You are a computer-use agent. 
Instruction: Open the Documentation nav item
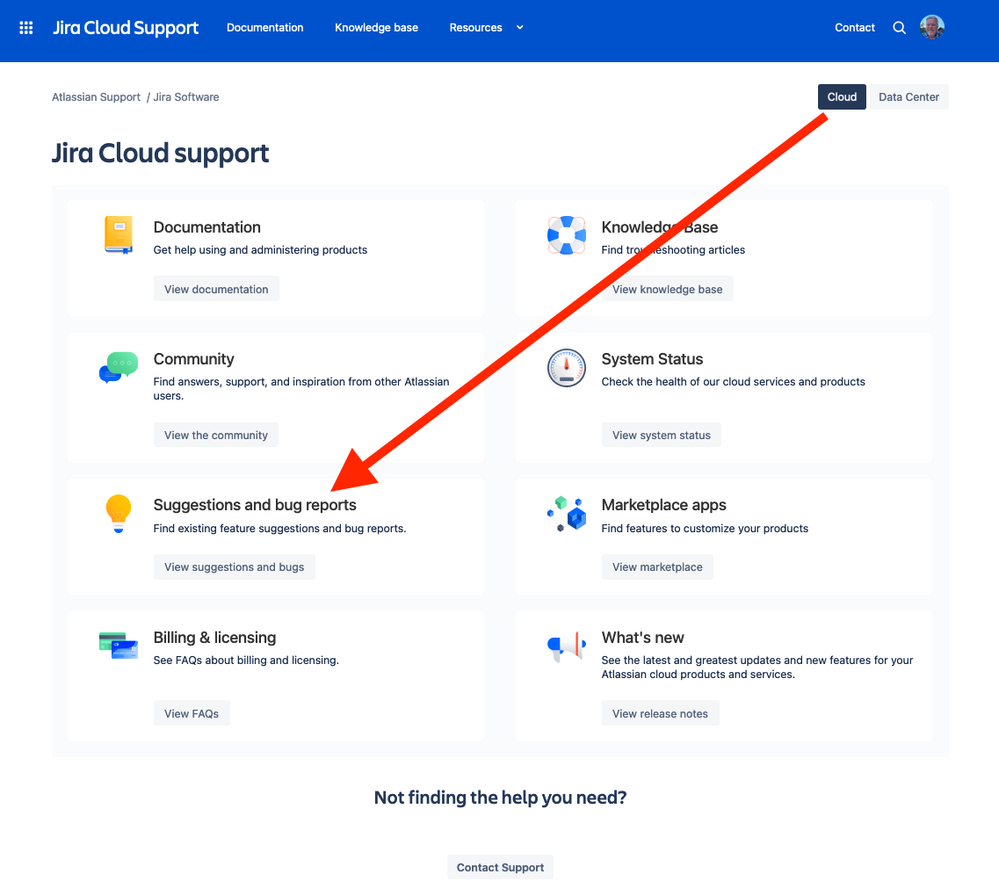point(265,27)
